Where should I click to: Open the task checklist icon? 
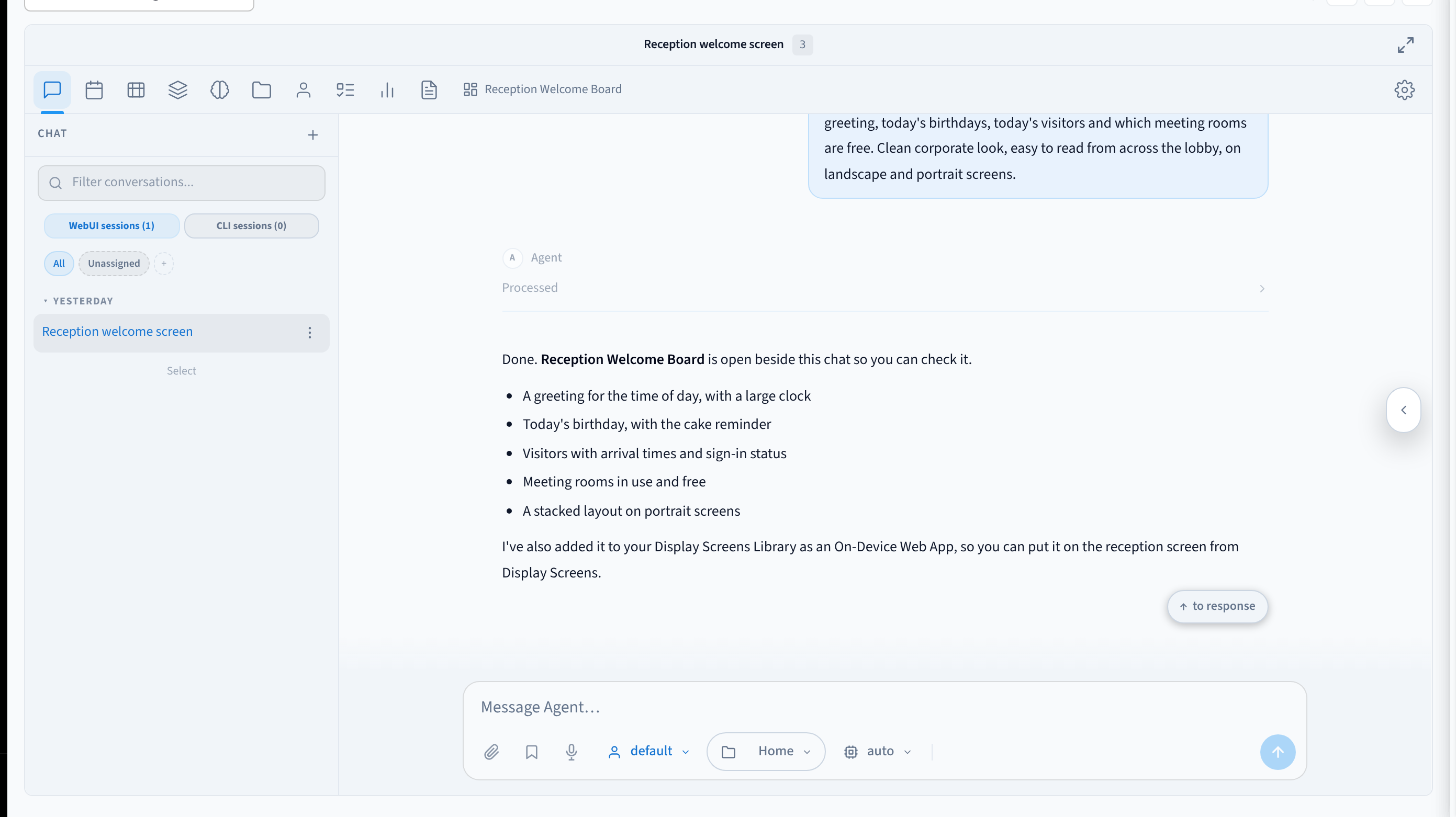coord(345,89)
